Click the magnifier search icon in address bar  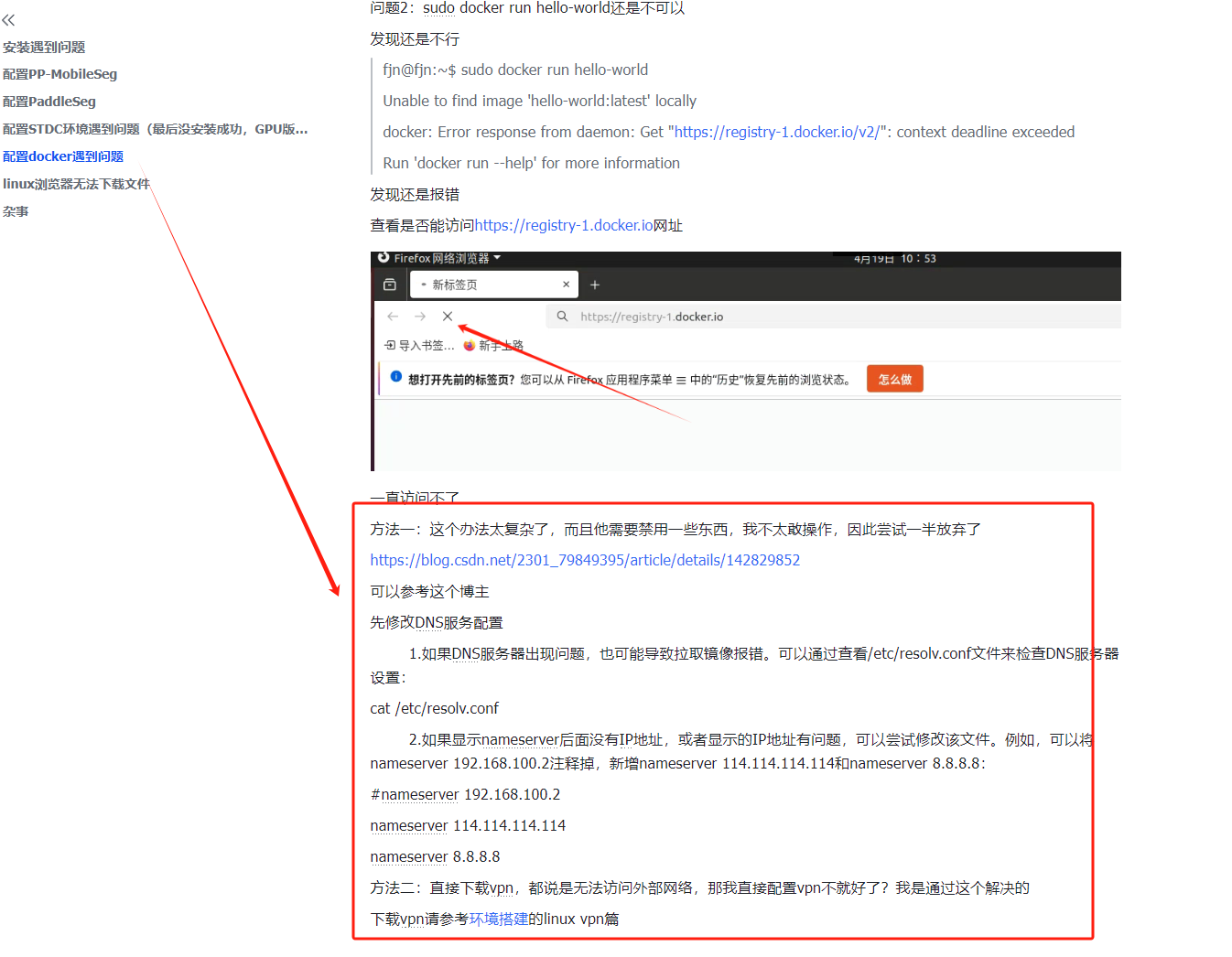562,316
